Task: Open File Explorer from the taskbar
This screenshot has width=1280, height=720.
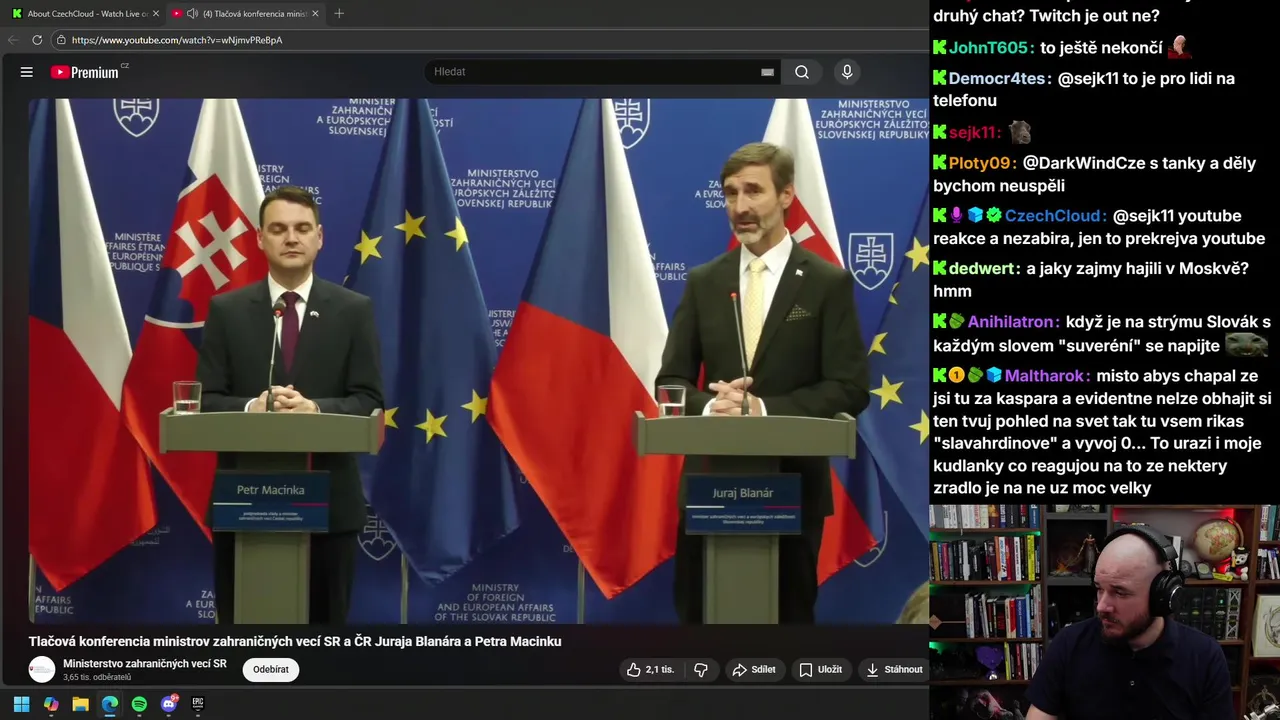Action: 80,704
